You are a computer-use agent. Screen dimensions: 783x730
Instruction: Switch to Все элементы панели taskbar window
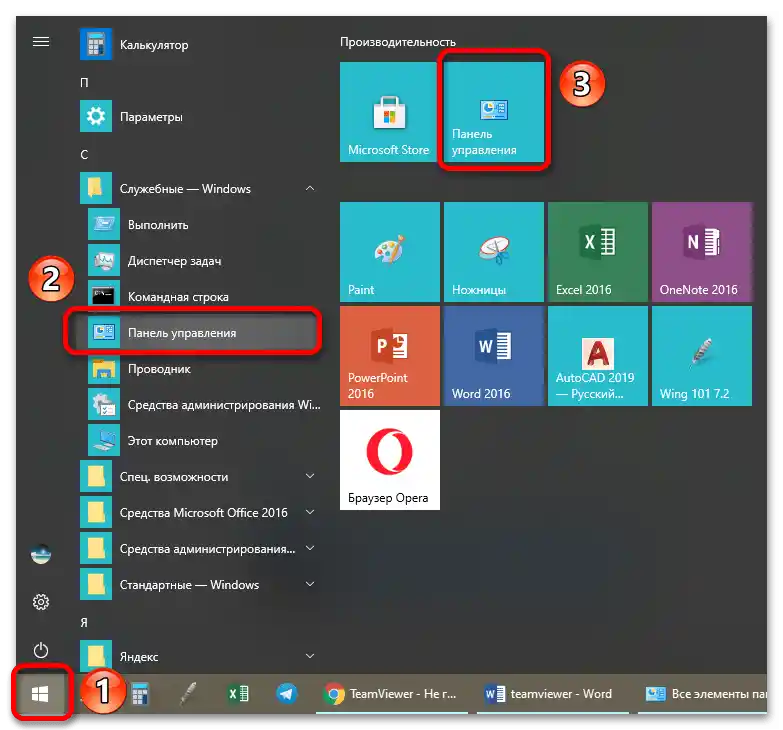(704, 694)
